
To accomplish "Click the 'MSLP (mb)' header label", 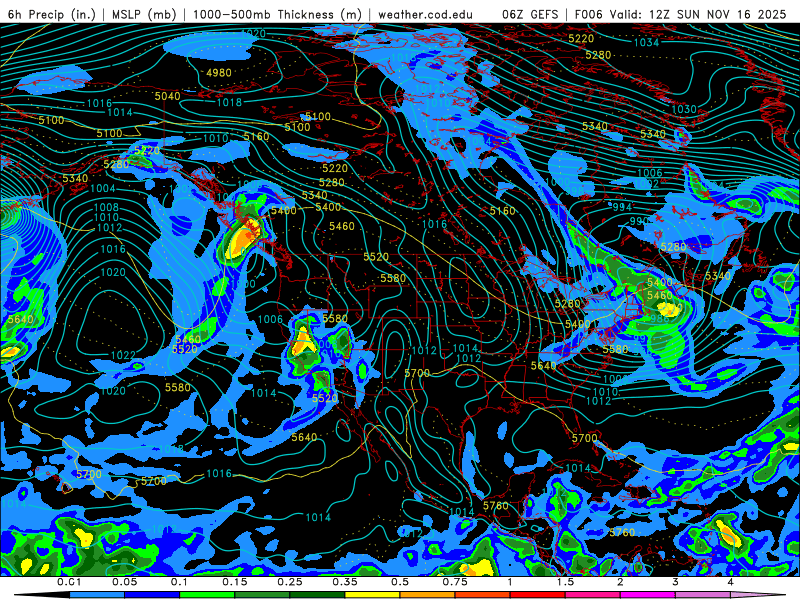I will click(x=144, y=14).
